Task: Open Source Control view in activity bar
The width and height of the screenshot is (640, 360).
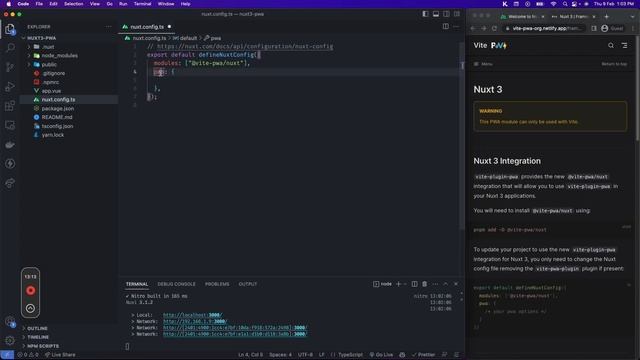Action: point(10,67)
